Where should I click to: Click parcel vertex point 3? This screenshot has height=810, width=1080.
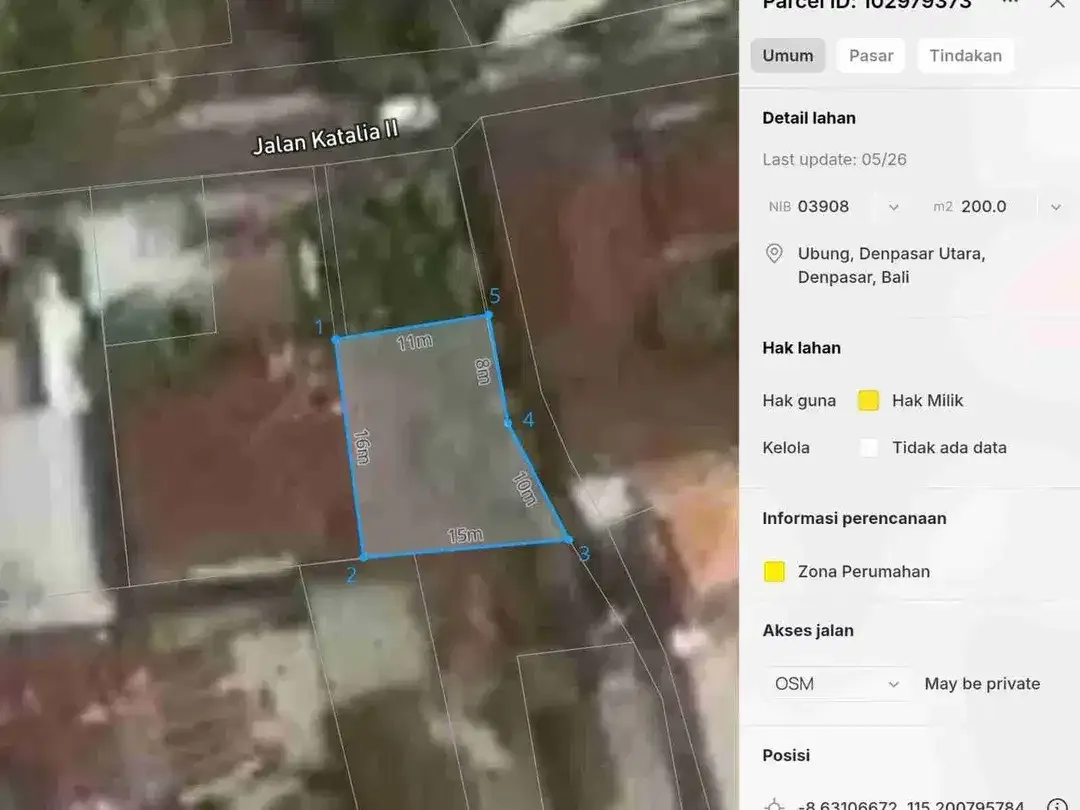point(568,539)
